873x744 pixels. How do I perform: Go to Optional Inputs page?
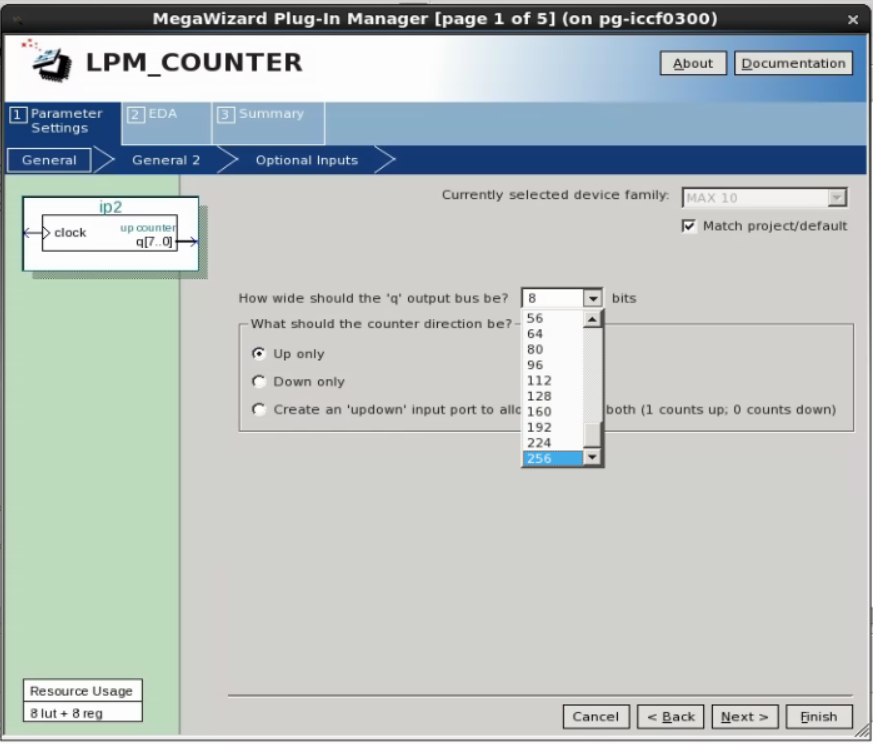306,160
